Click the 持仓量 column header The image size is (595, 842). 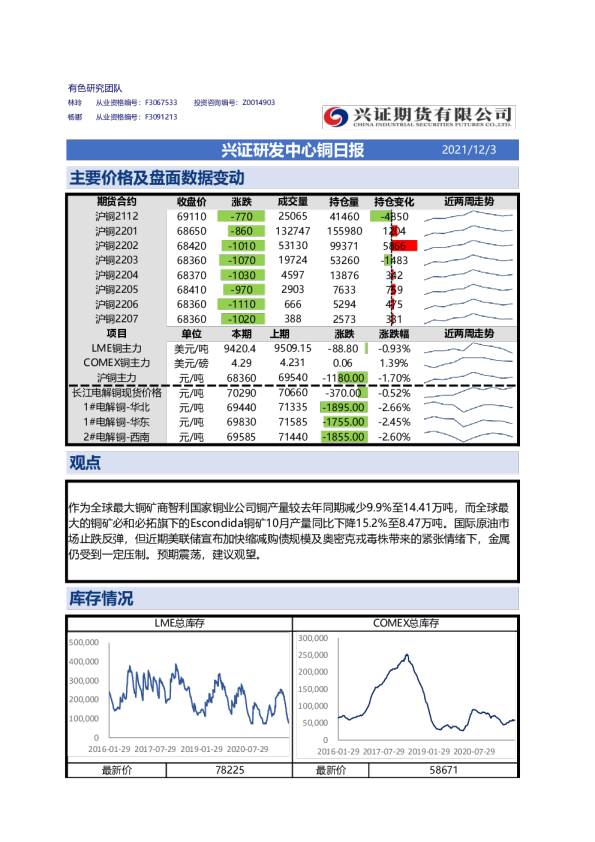[x=344, y=202]
